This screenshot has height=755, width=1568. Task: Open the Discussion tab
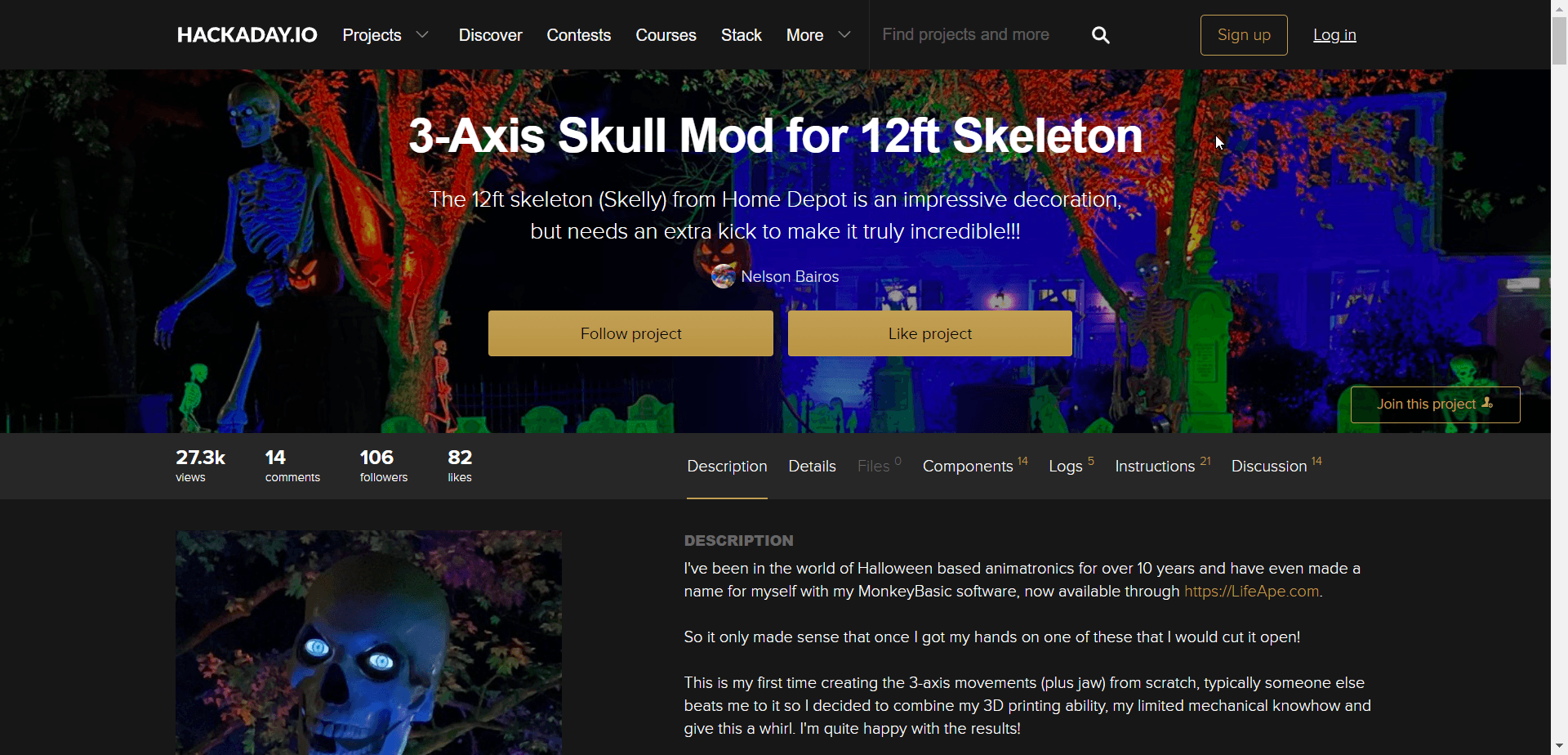click(1276, 466)
